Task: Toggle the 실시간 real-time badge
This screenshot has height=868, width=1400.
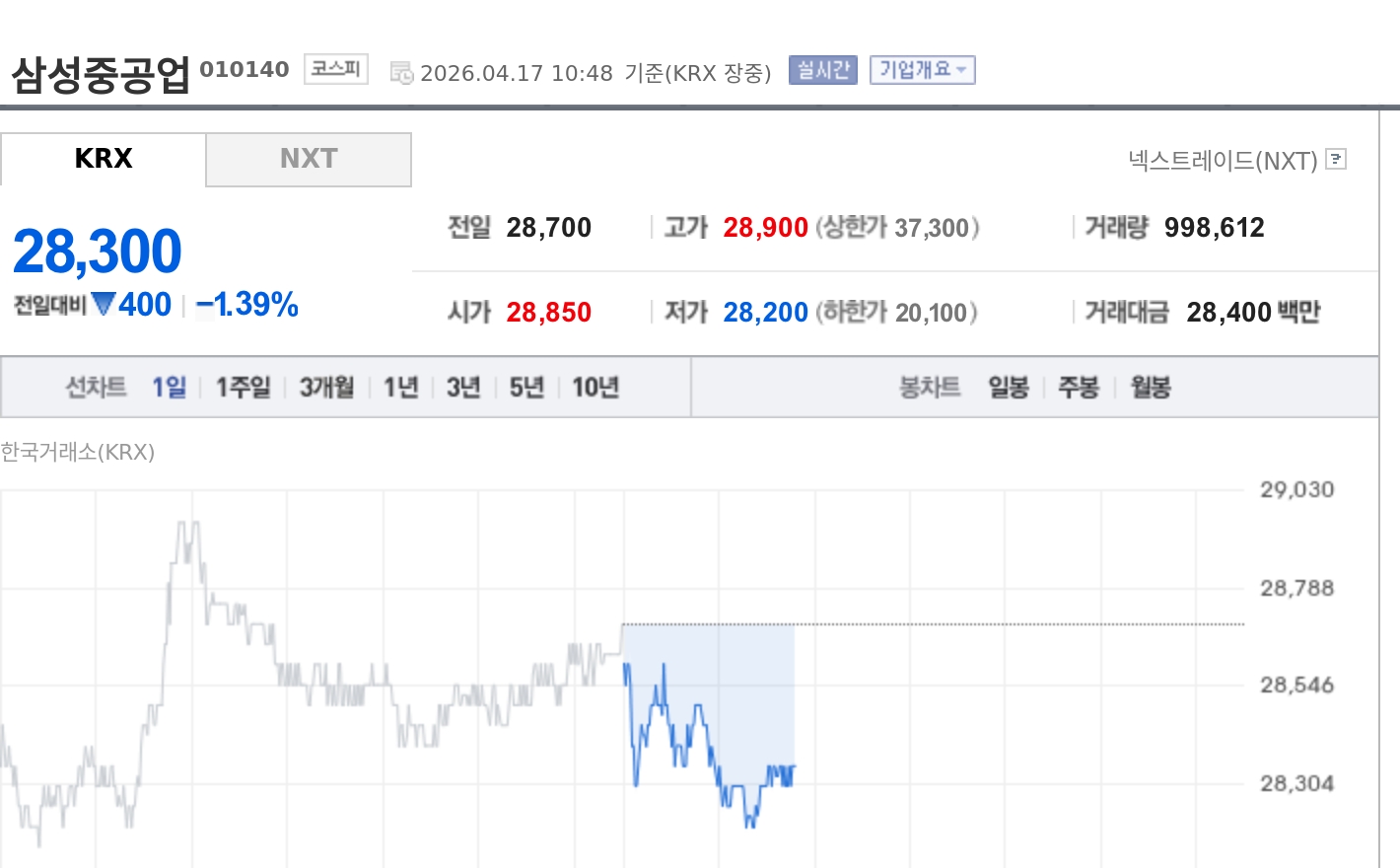Action: 822,70
